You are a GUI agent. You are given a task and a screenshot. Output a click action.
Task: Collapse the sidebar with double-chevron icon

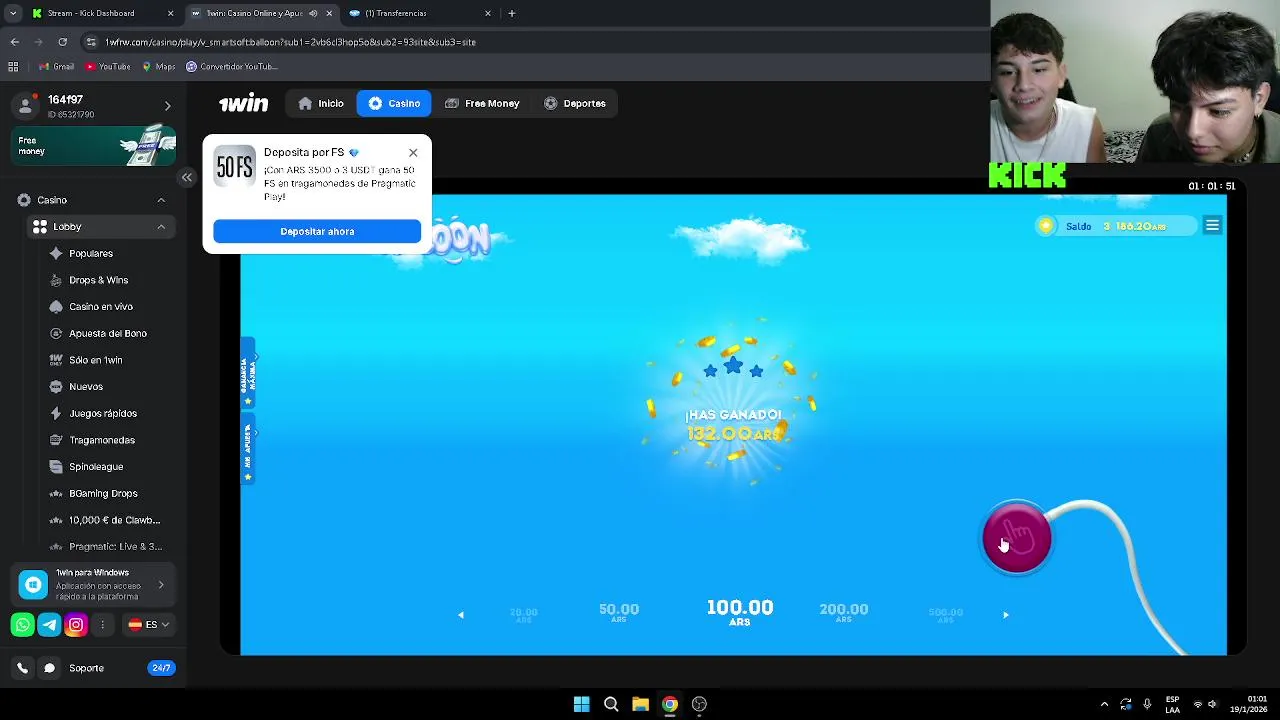[186, 178]
